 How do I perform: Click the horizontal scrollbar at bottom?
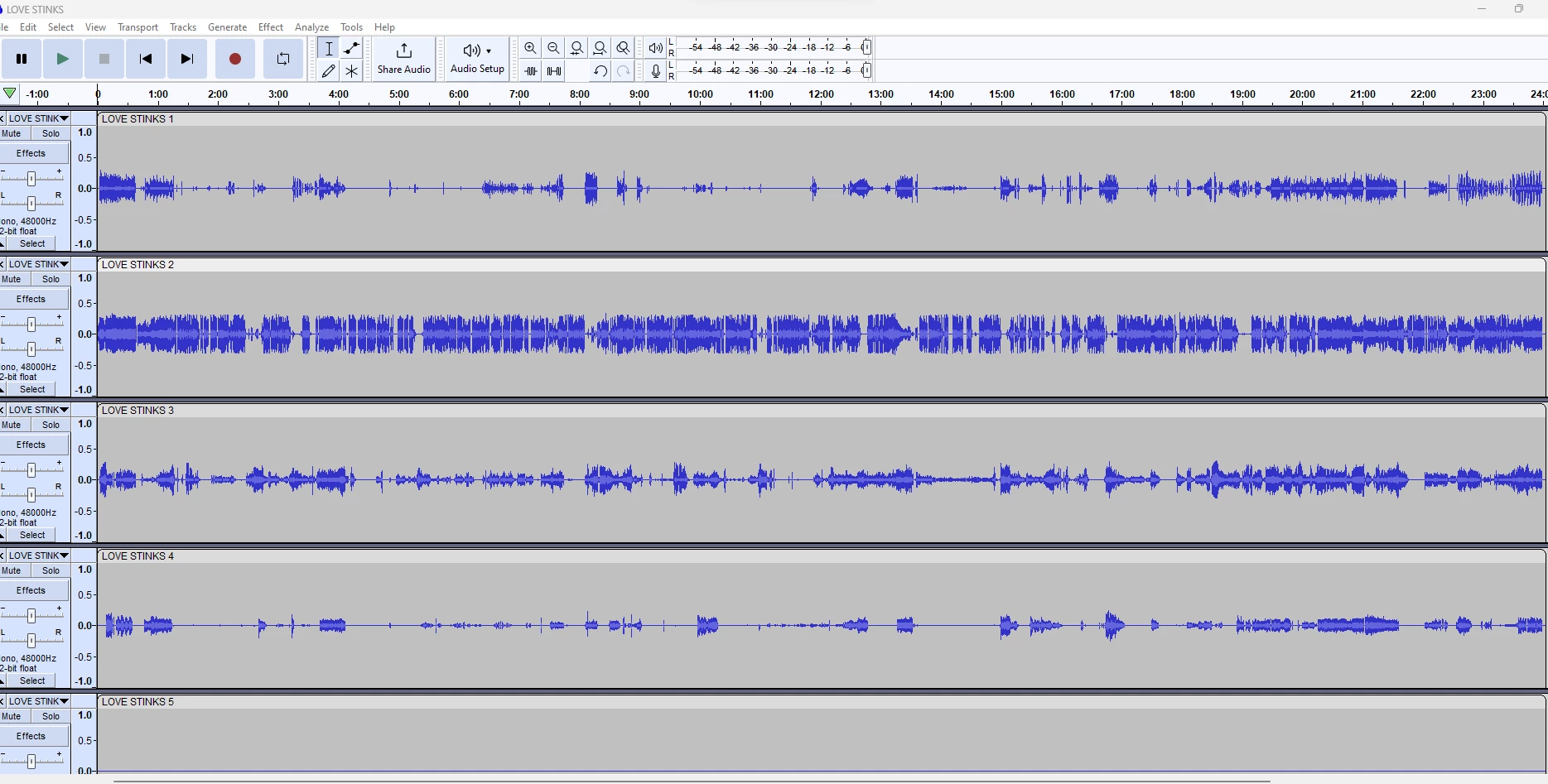[x=692, y=781]
